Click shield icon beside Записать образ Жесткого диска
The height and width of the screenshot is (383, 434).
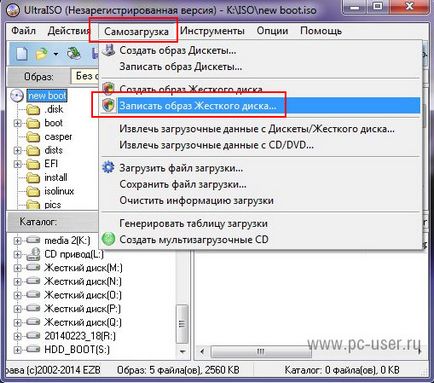point(108,106)
